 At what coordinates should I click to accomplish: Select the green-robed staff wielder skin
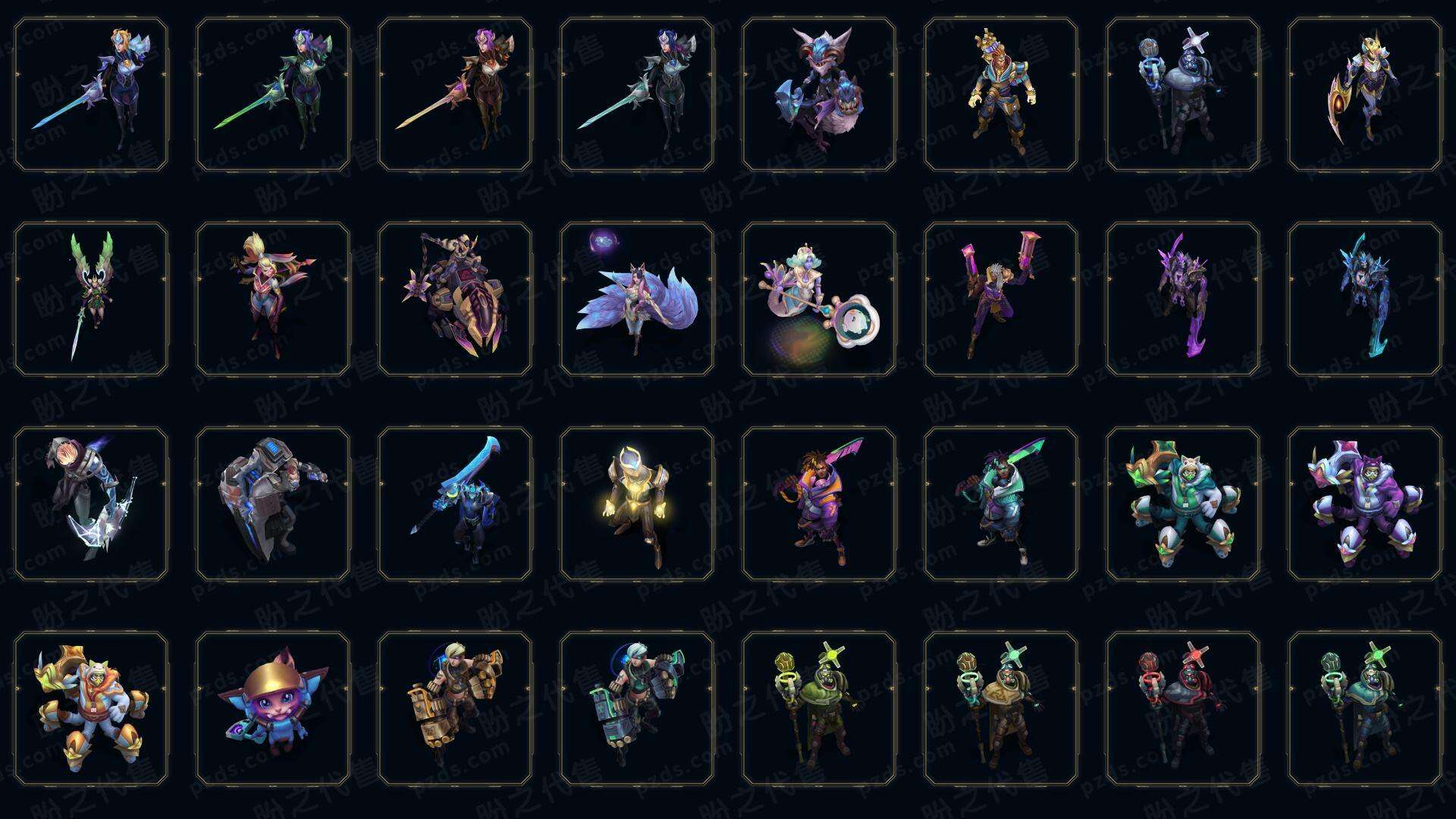819,708
